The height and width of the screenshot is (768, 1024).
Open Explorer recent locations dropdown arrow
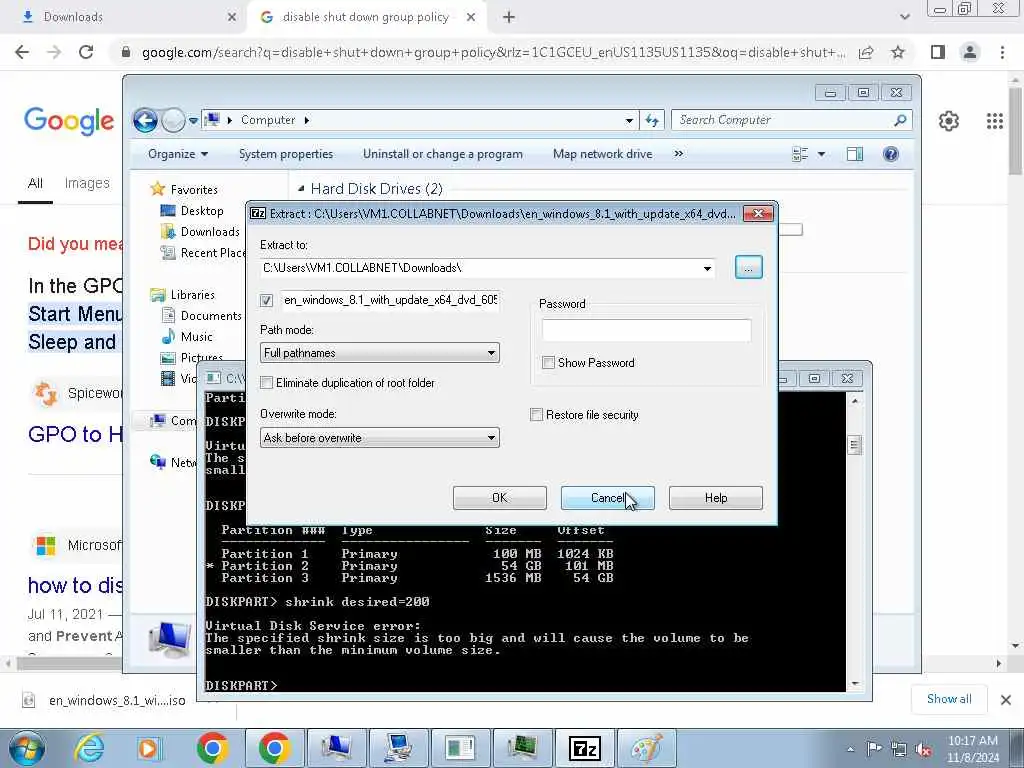(x=193, y=120)
